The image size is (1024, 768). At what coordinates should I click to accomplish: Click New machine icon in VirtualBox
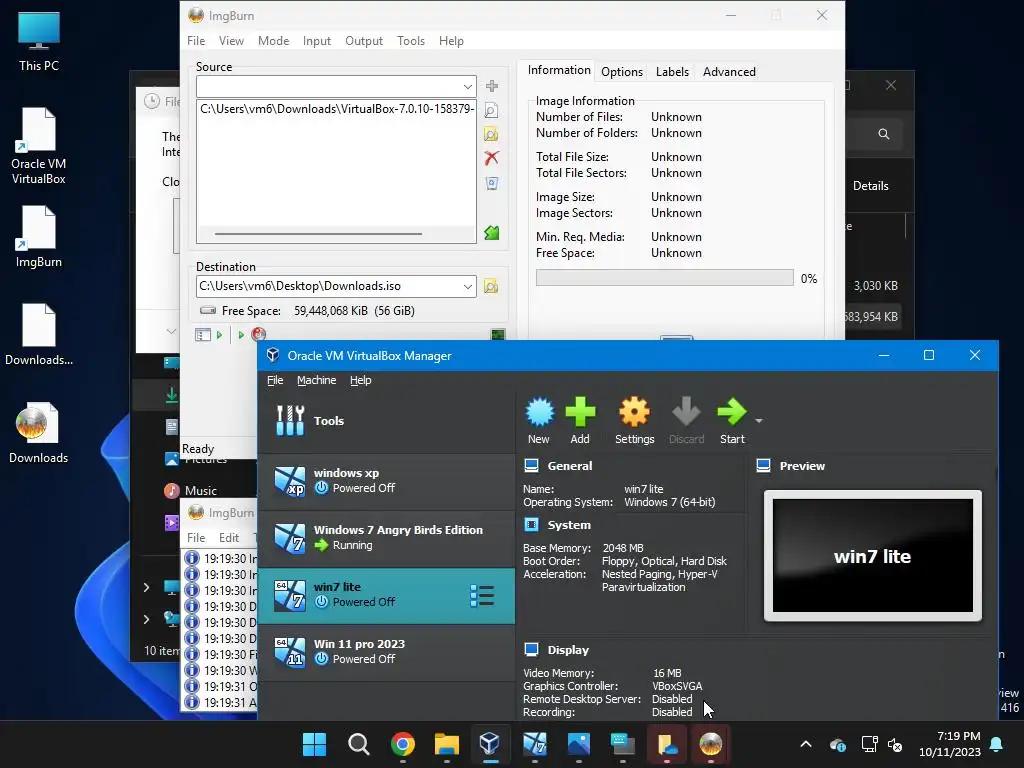click(539, 421)
